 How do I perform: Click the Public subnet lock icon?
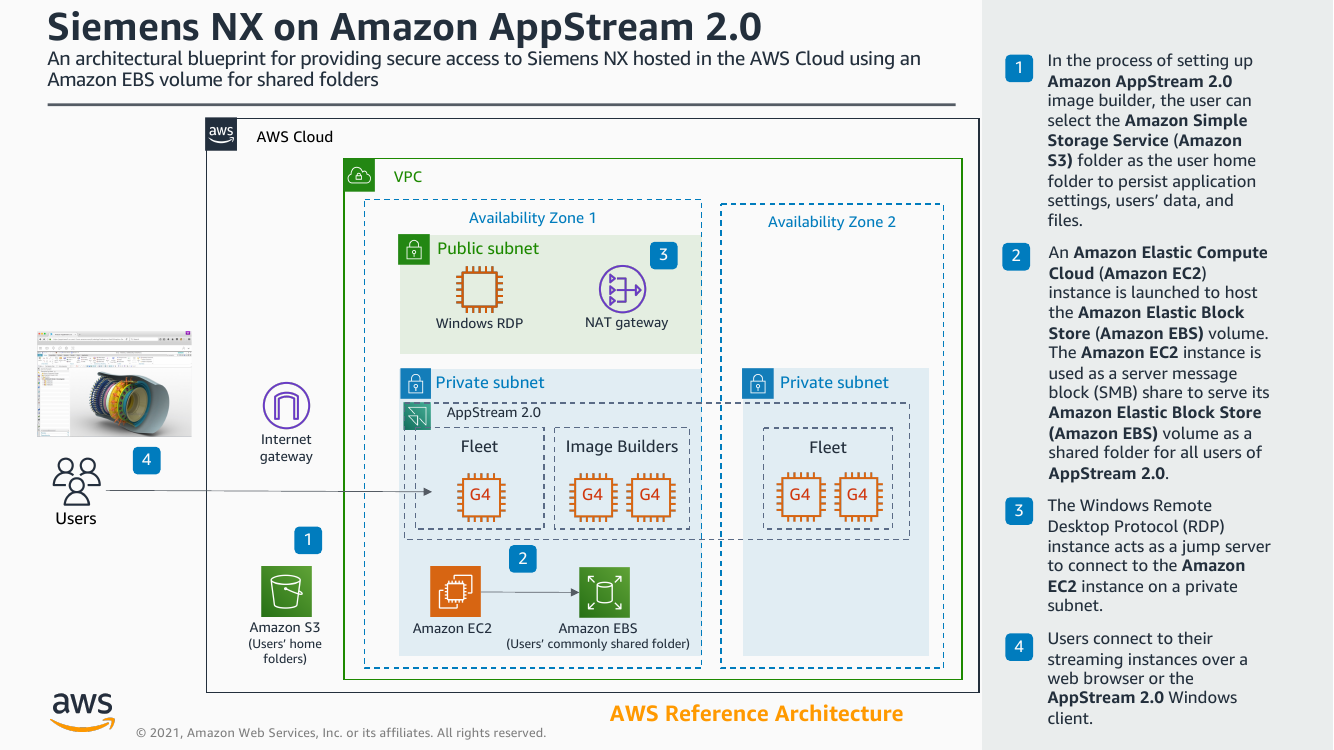[414, 250]
